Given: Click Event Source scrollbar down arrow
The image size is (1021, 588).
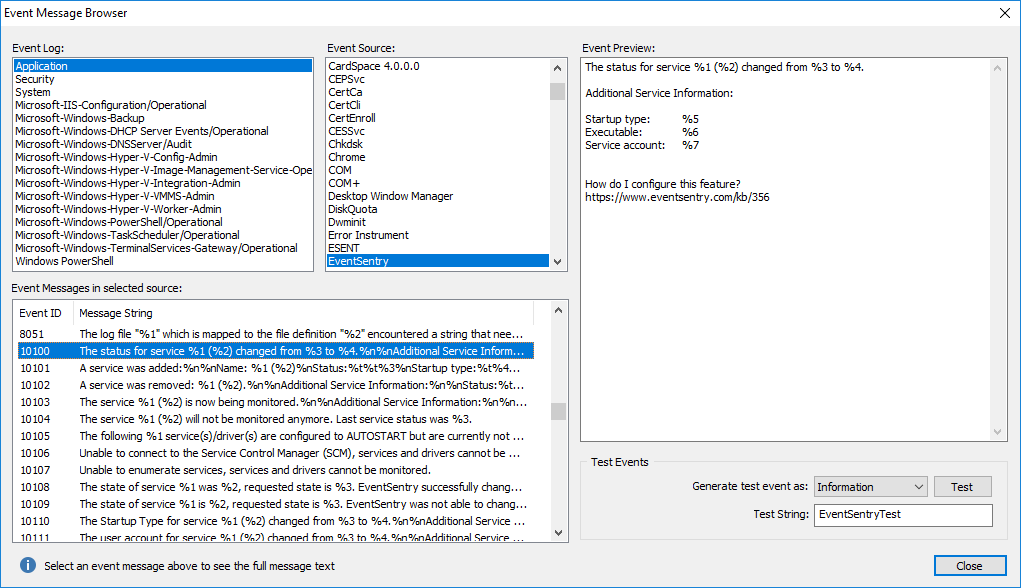Looking at the screenshot, I should point(557,262).
